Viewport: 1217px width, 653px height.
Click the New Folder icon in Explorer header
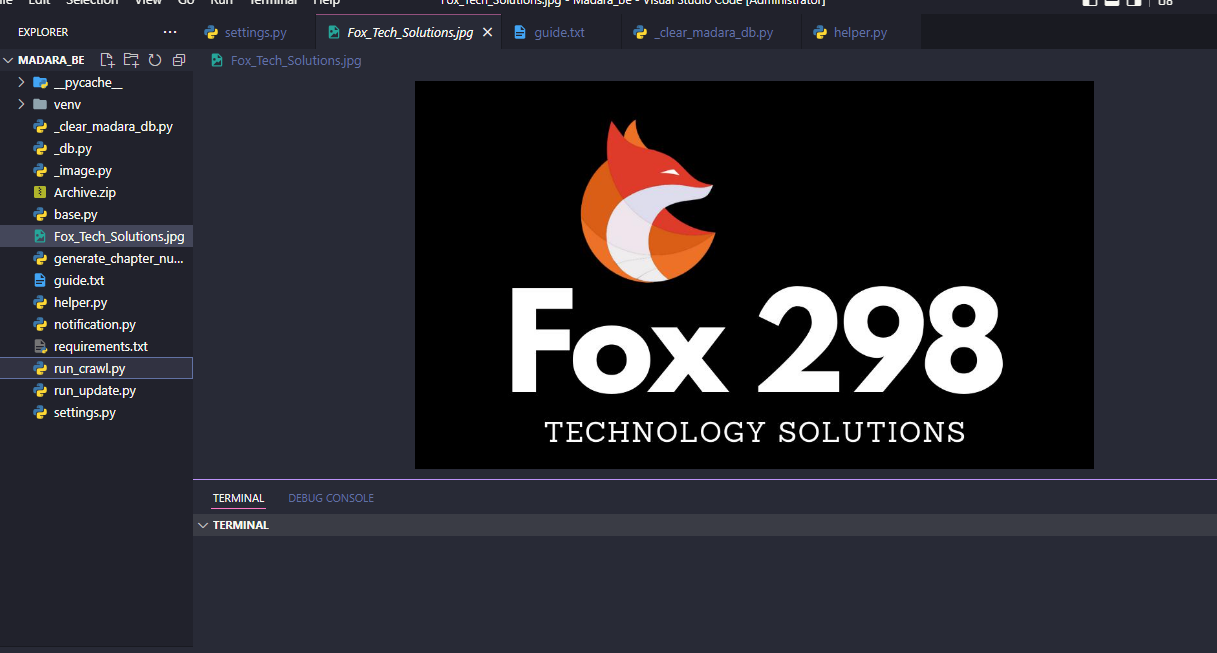click(131, 60)
